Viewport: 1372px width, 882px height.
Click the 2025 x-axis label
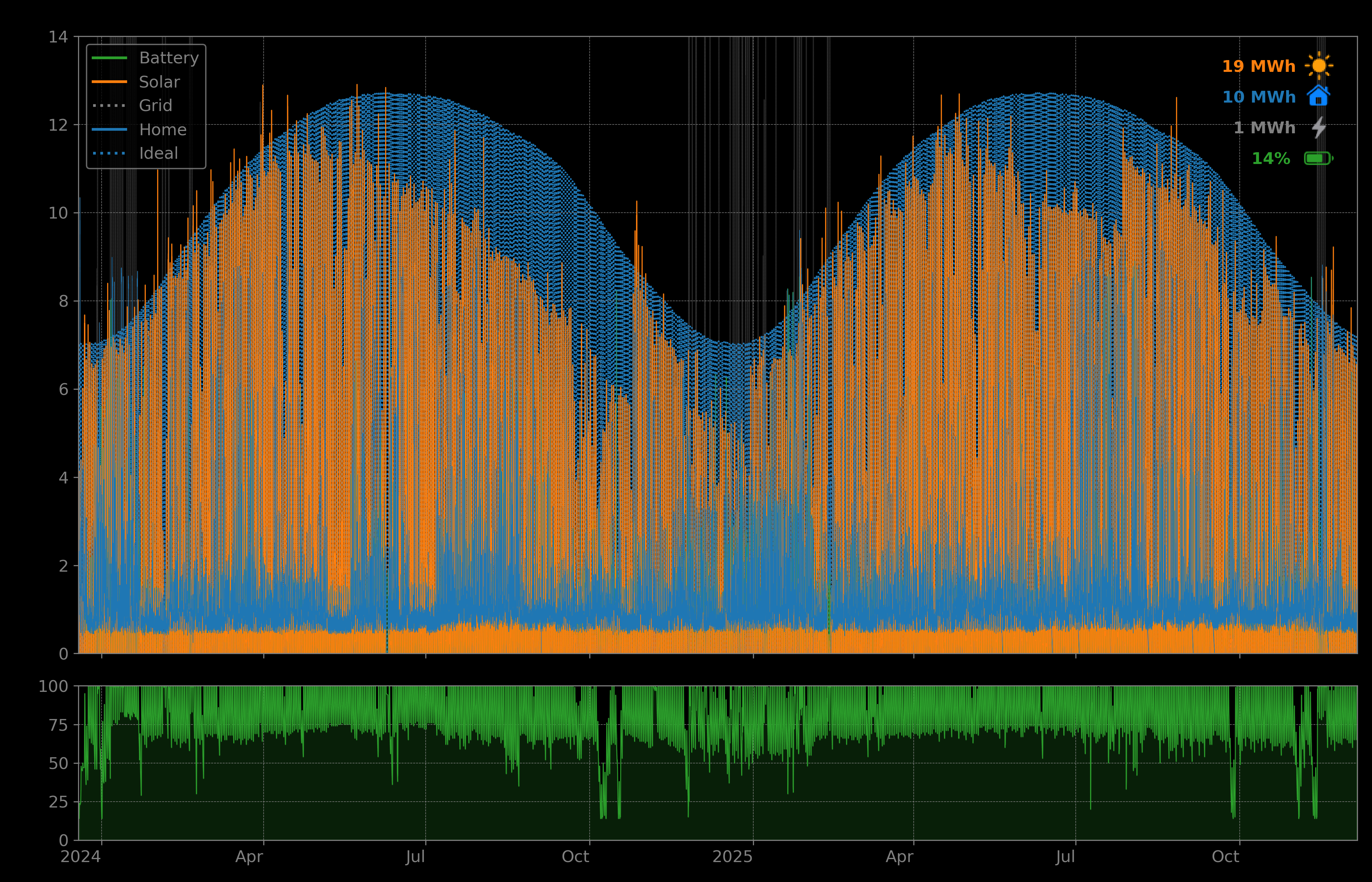pos(732,857)
